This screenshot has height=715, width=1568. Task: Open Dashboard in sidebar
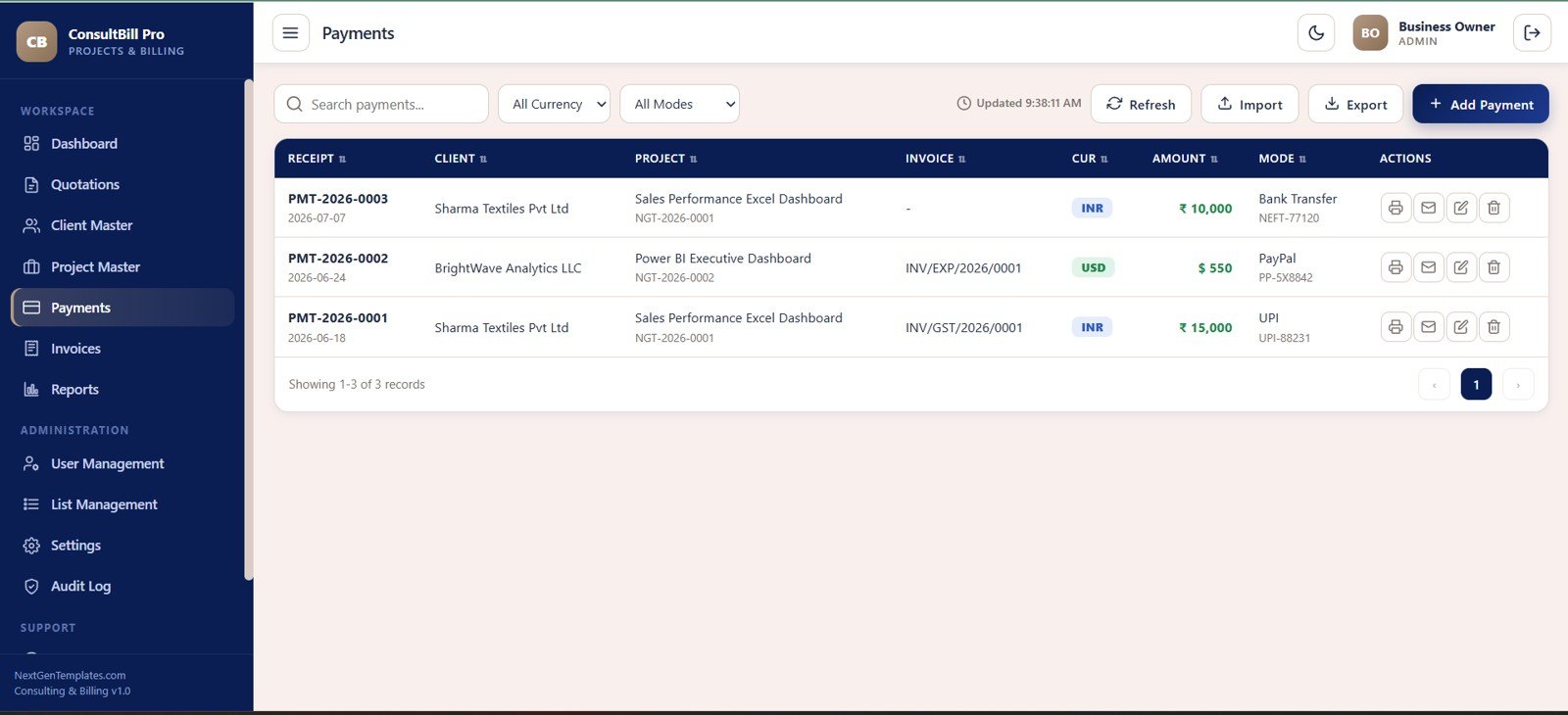(122, 143)
